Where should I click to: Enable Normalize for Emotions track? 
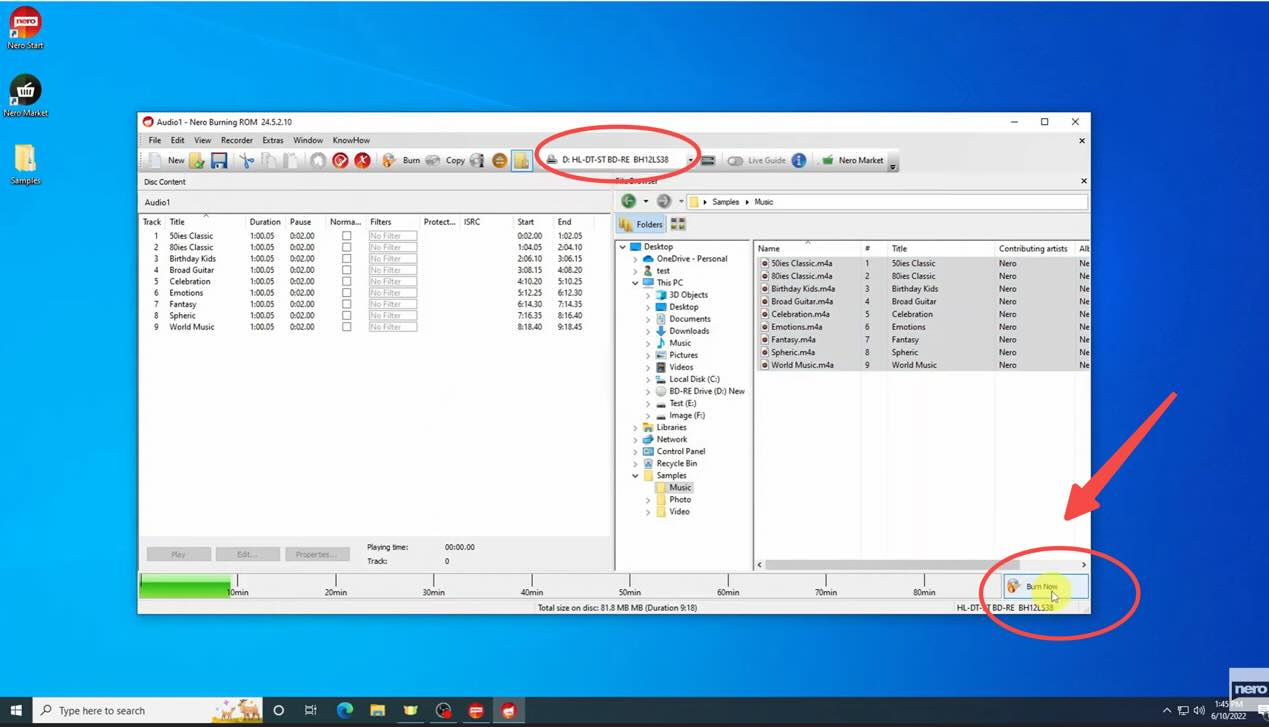pyautogui.click(x=347, y=293)
